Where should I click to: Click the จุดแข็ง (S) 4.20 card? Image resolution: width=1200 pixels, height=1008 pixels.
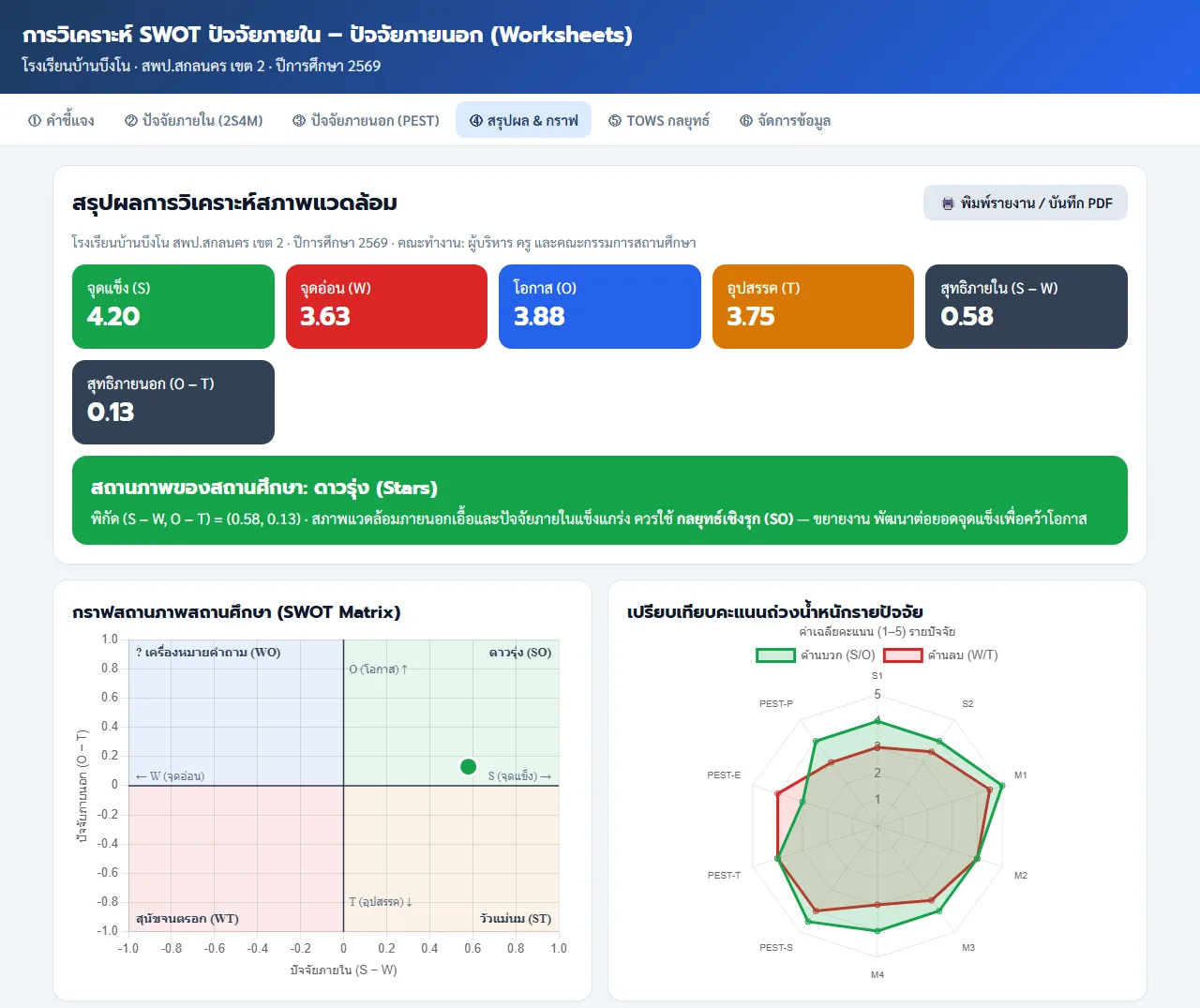[x=173, y=307]
